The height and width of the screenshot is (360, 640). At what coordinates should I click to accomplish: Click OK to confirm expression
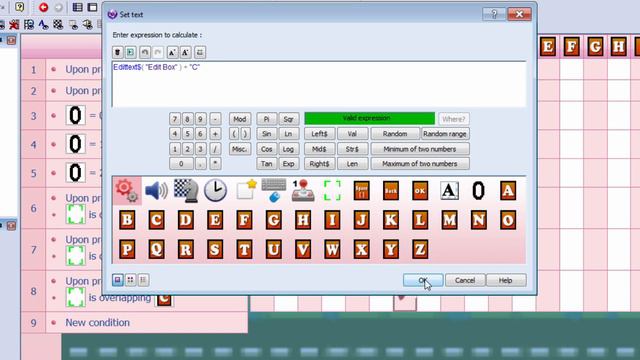pyautogui.click(x=423, y=280)
